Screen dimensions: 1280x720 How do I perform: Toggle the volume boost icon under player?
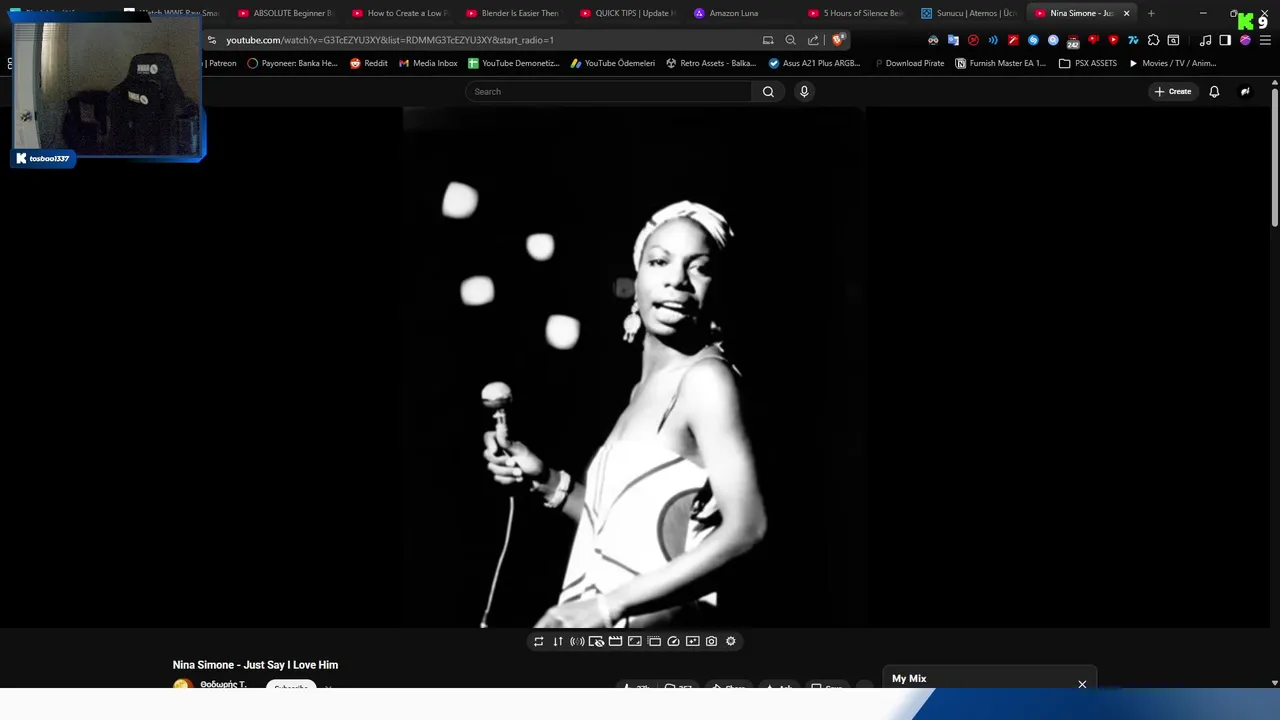577,641
